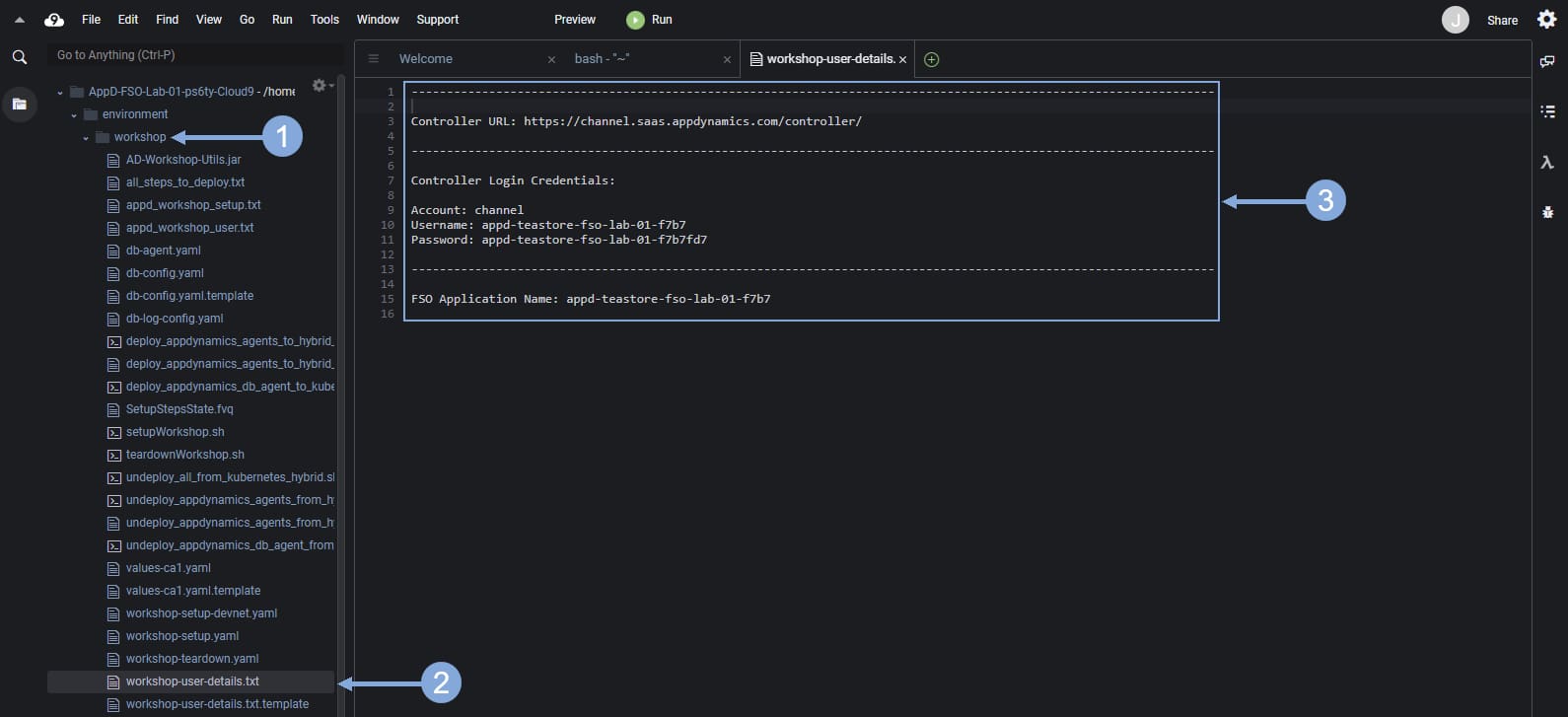Open preferences gear icon at top right
Screen dimensions: 1568x717
[1546, 20]
